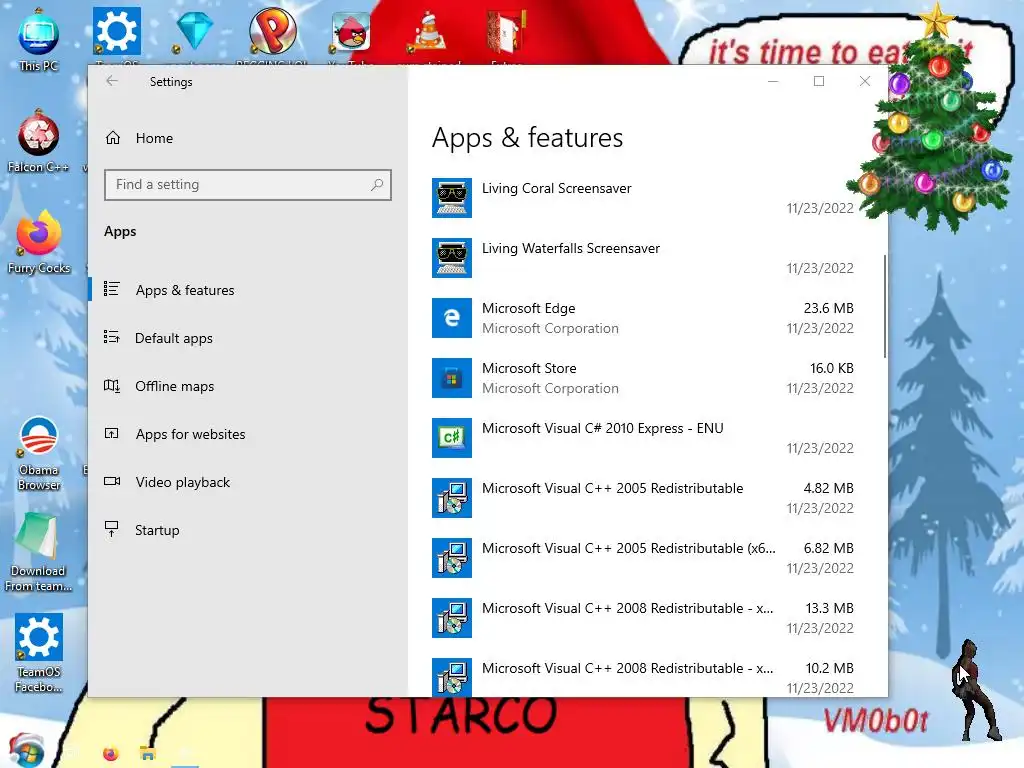Image resolution: width=1024 pixels, height=768 pixels.
Task: Select the VLC cone desktop icon
Action: click(428, 32)
